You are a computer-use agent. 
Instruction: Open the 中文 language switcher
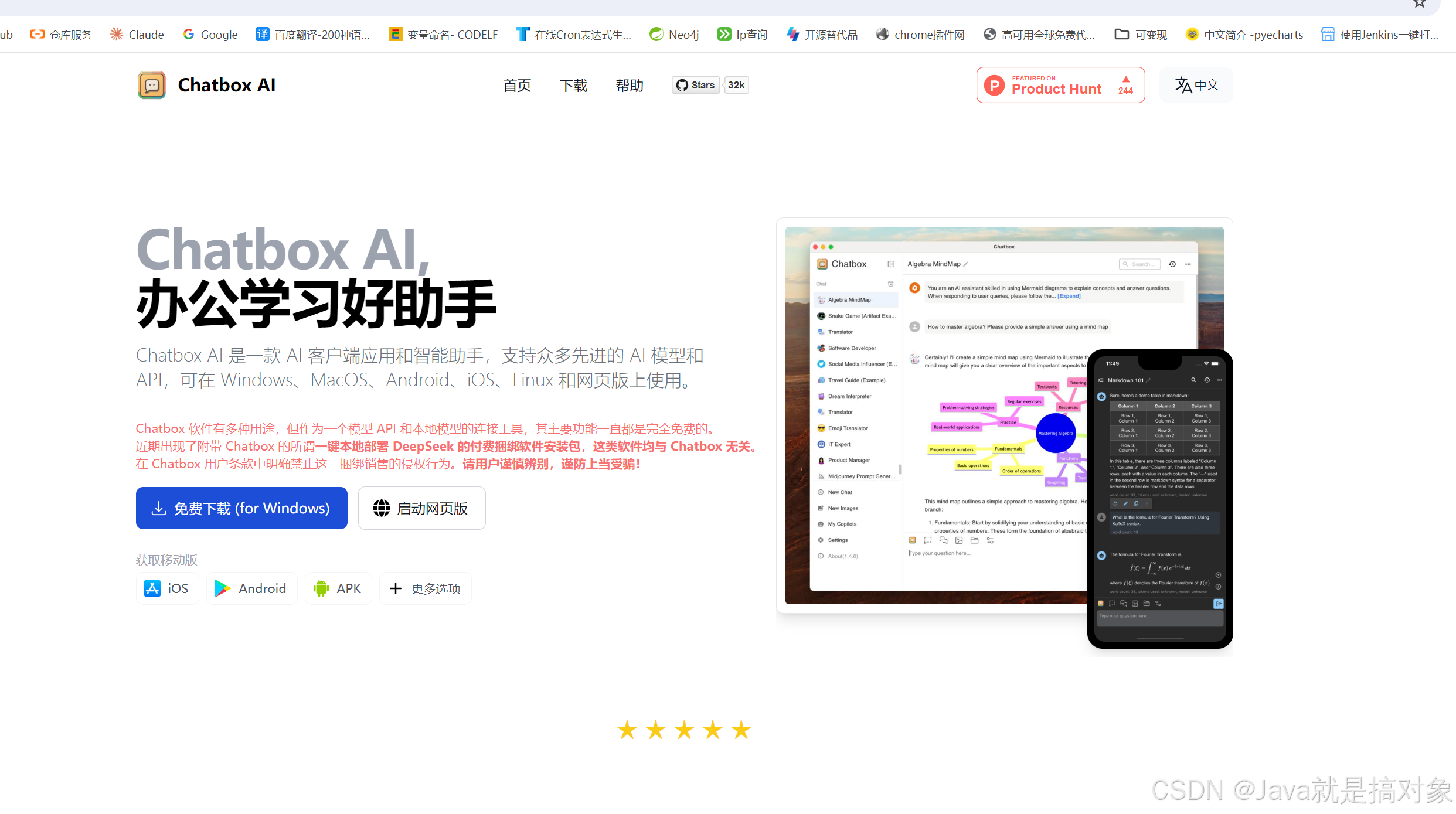tap(1196, 86)
